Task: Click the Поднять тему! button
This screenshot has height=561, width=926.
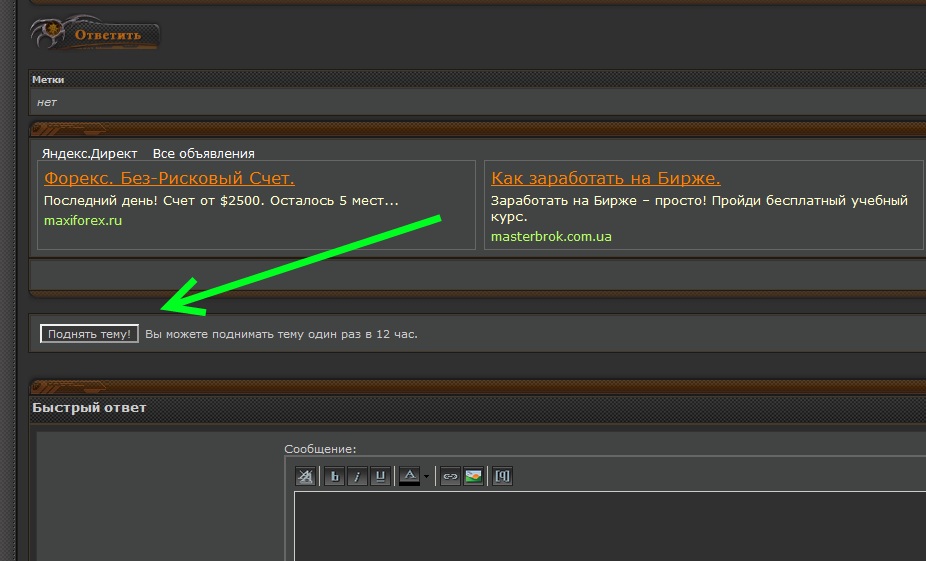Action: 89,334
